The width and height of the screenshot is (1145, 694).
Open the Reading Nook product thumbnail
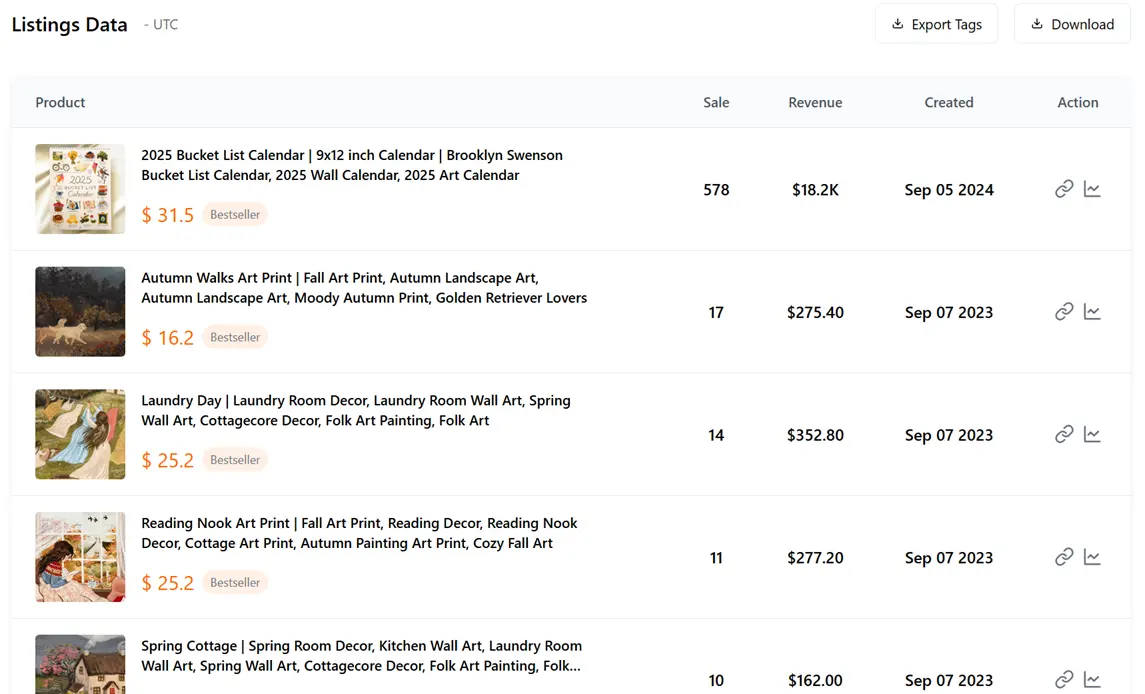click(x=80, y=557)
